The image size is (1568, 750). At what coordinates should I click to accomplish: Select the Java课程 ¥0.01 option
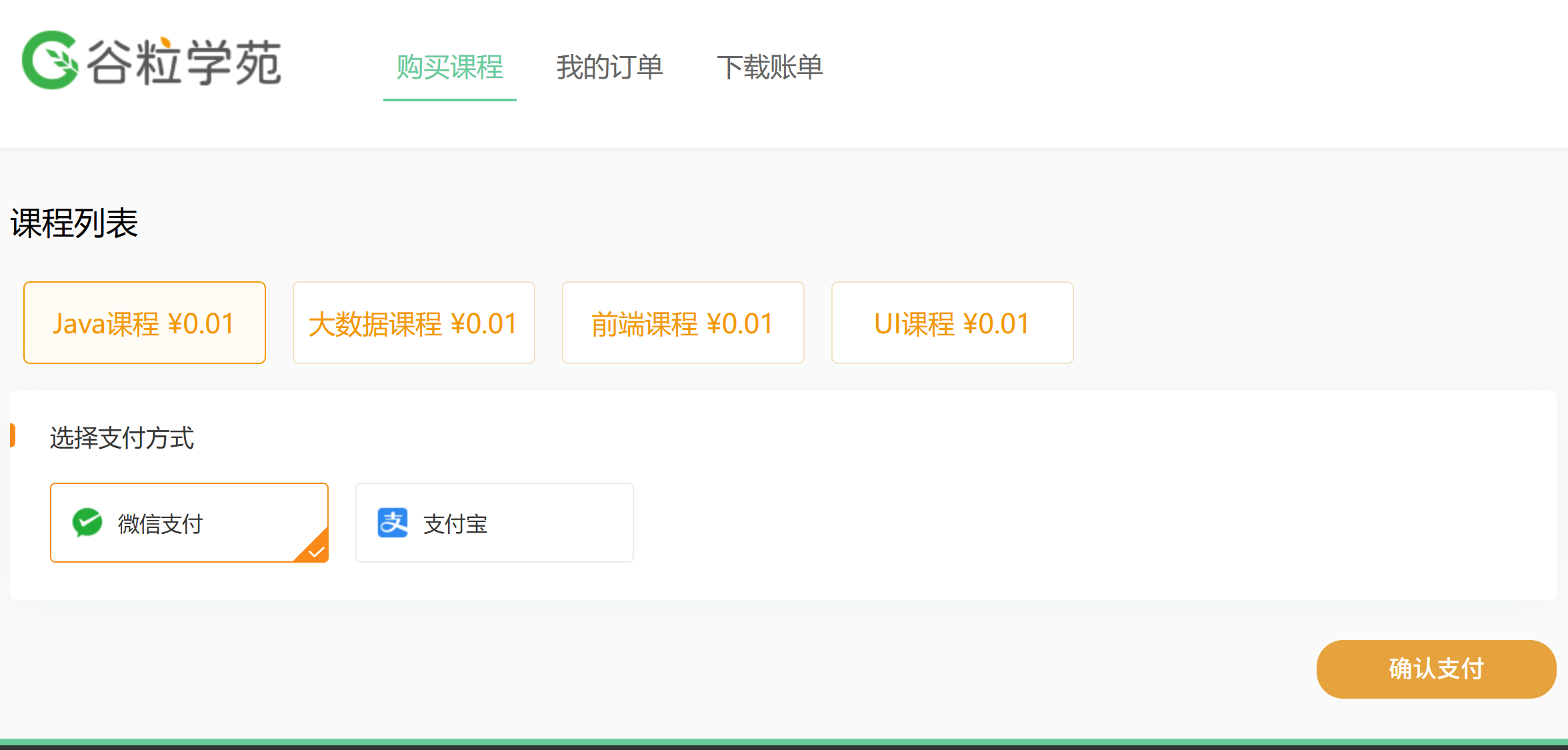[145, 323]
